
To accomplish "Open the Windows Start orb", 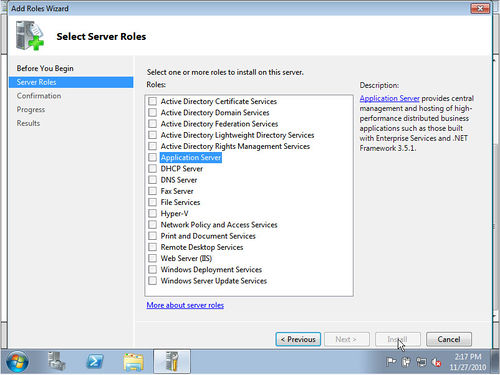I will pyautogui.click(x=17, y=362).
